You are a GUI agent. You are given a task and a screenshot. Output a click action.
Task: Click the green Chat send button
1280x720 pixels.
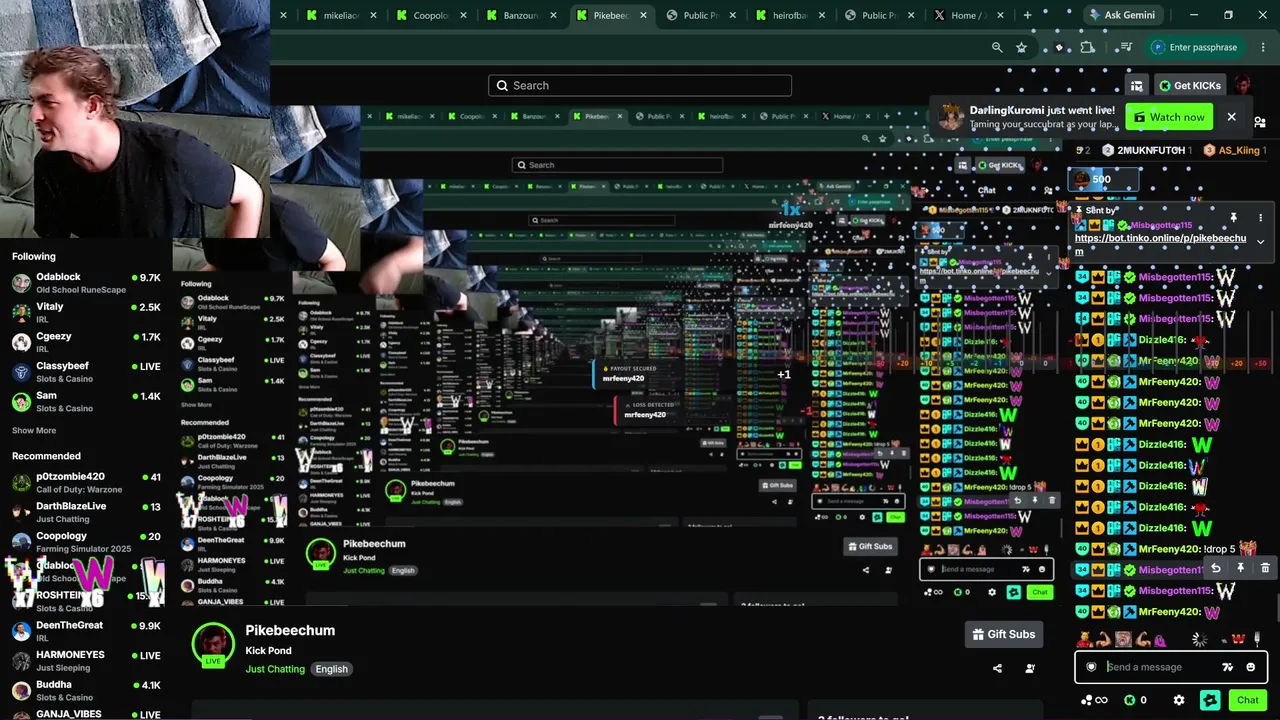[x=1247, y=700]
